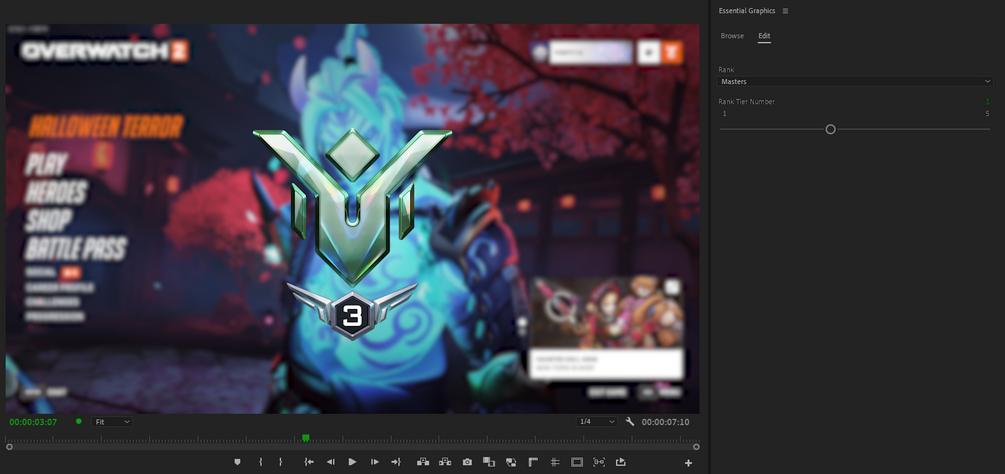Open the Fit zoom level dropdown
Screen dimensions: 1005x474
[x=112, y=421]
